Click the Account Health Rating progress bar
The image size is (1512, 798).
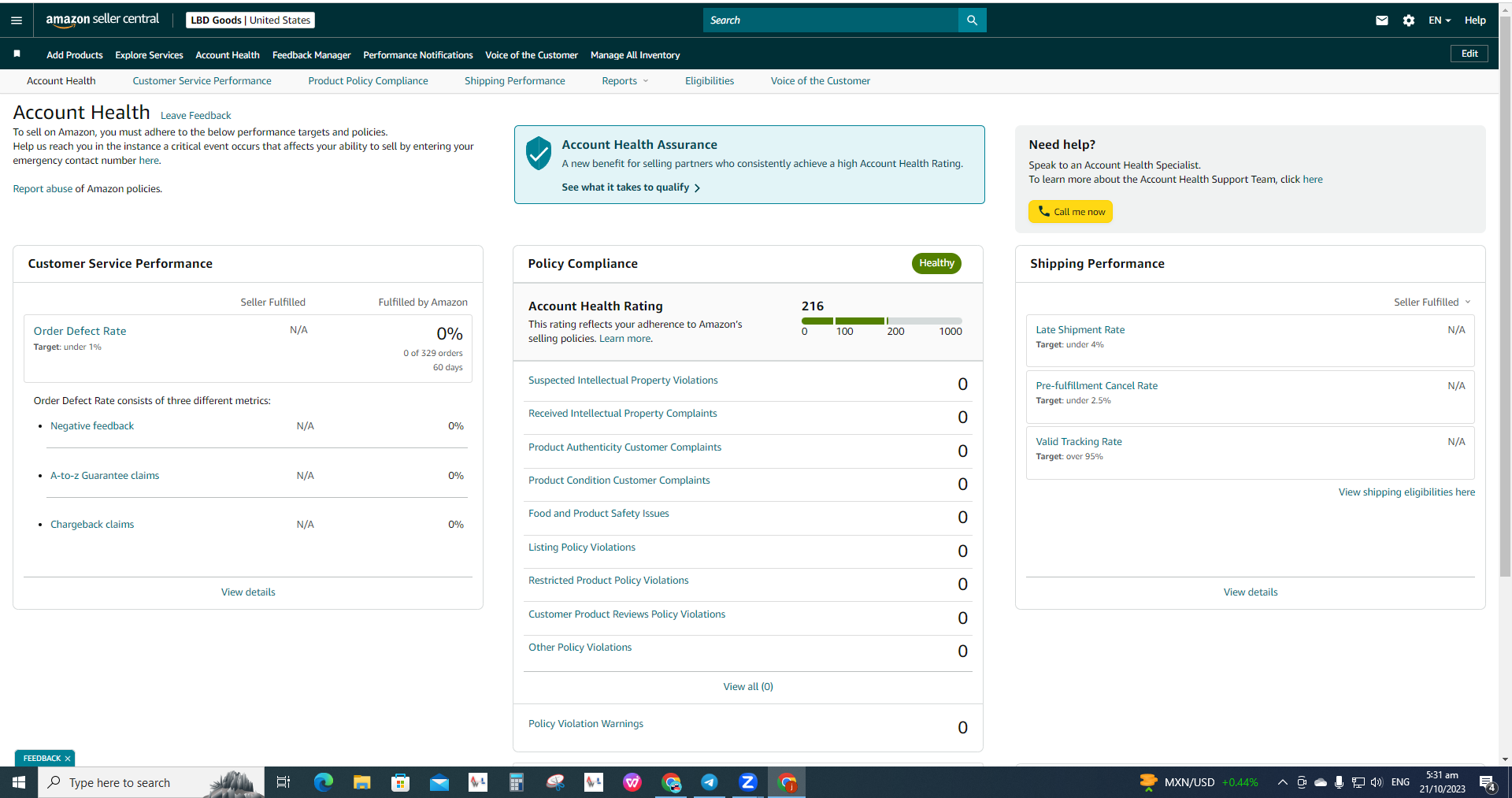(x=882, y=321)
